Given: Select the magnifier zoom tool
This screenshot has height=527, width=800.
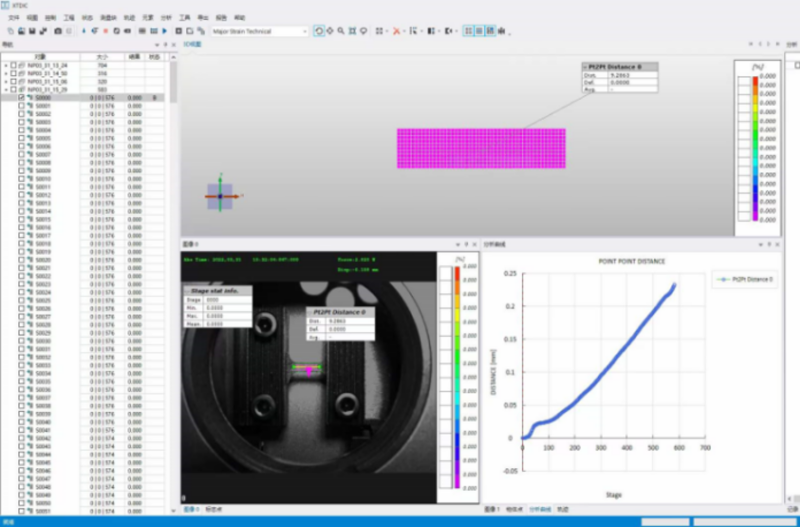Looking at the screenshot, I should [x=341, y=31].
